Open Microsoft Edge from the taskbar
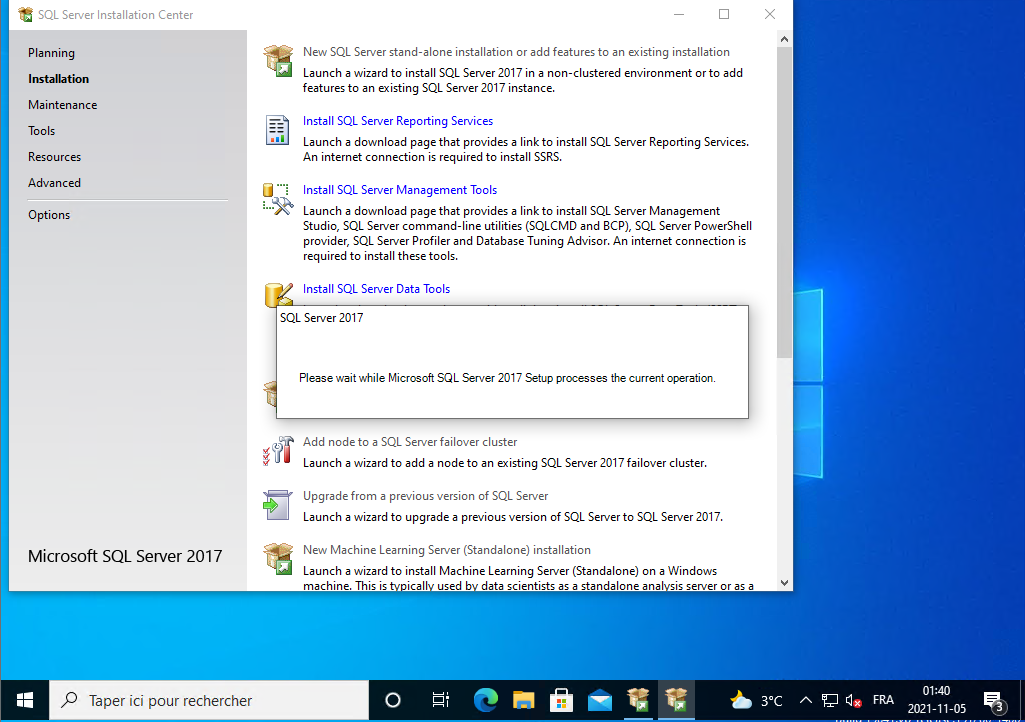The height and width of the screenshot is (722, 1025). click(485, 700)
